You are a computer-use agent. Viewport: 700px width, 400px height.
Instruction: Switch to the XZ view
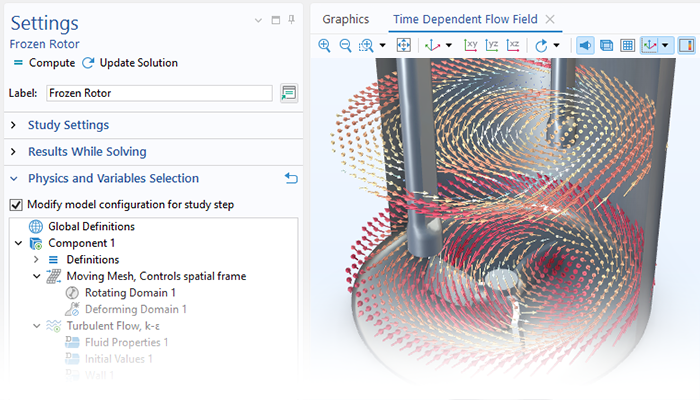click(513, 45)
